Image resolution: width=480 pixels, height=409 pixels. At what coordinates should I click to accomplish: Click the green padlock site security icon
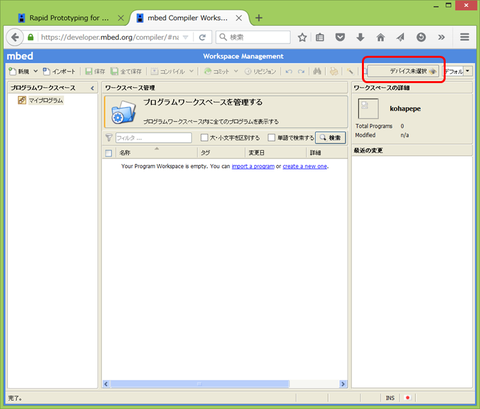[x=31, y=37]
